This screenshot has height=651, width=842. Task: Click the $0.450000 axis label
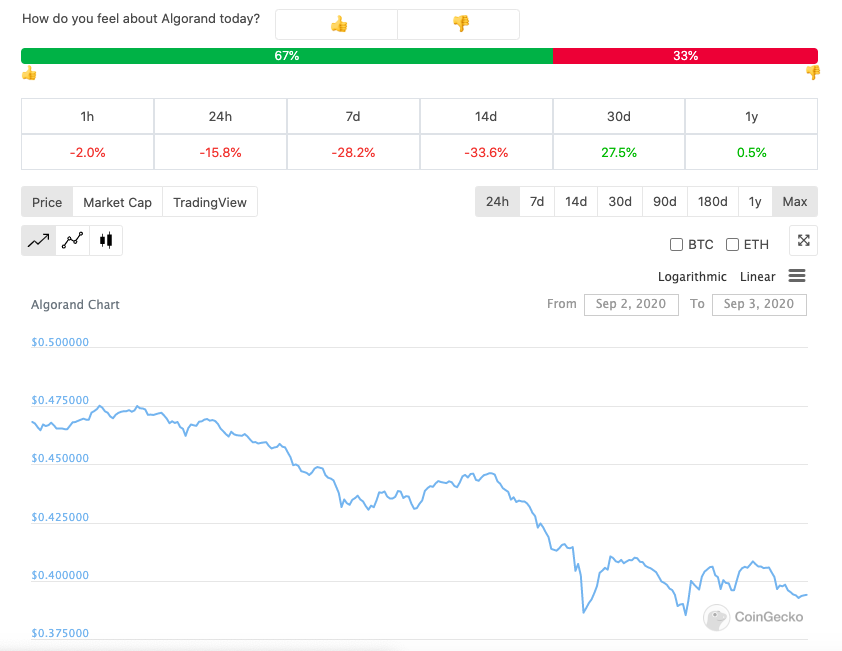click(60, 458)
